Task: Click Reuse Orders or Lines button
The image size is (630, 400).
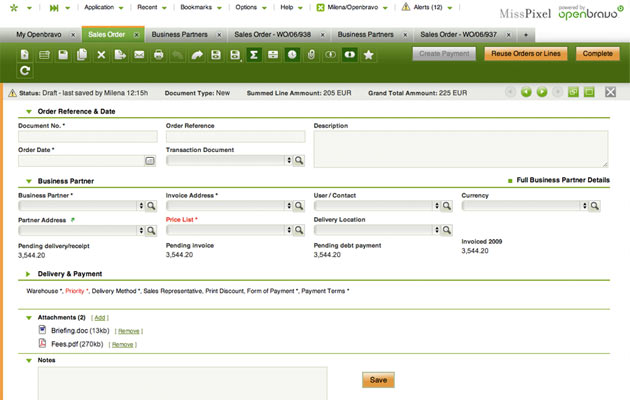Action: point(526,53)
